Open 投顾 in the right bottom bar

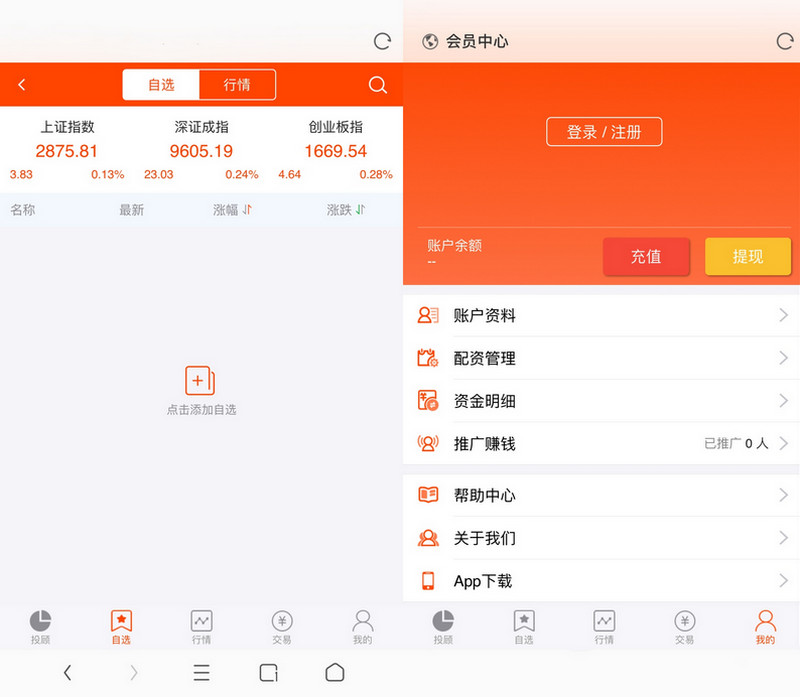pyautogui.click(x=443, y=627)
